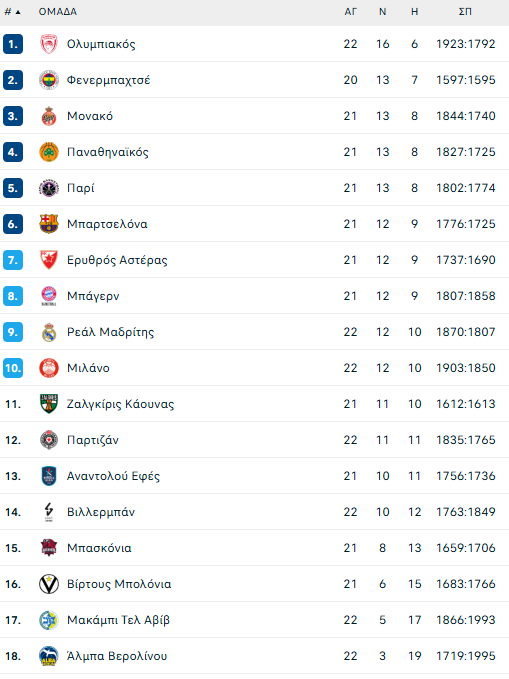Click the Παρτιζάν team name
The height and width of the screenshot is (679, 509).
click(x=93, y=440)
